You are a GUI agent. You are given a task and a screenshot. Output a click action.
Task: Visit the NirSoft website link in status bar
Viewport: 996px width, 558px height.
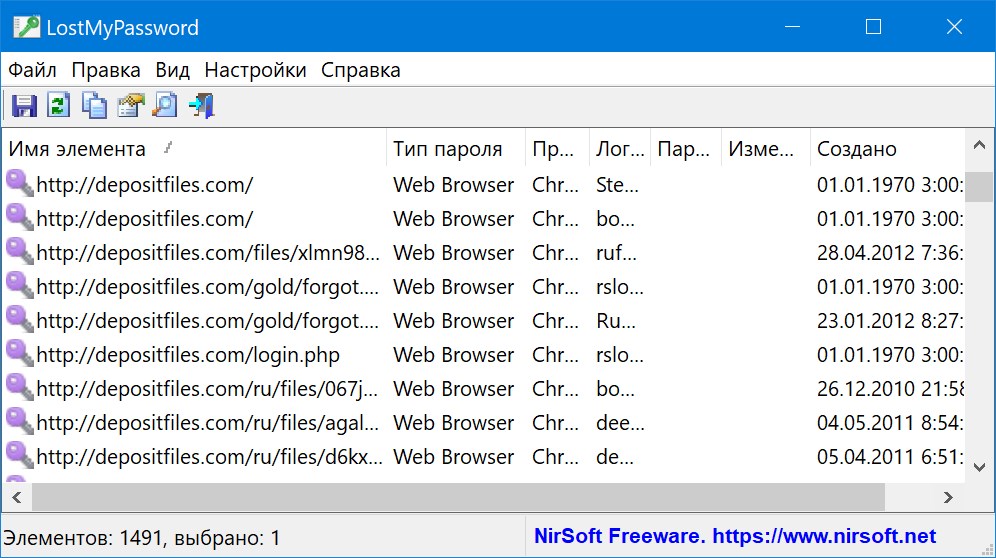tap(735, 536)
